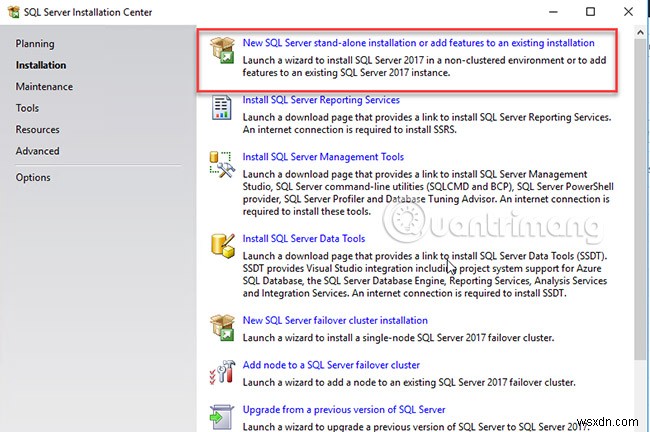Maximize the Installation Center window
This screenshot has width=650, height=432.
point(590,12)
